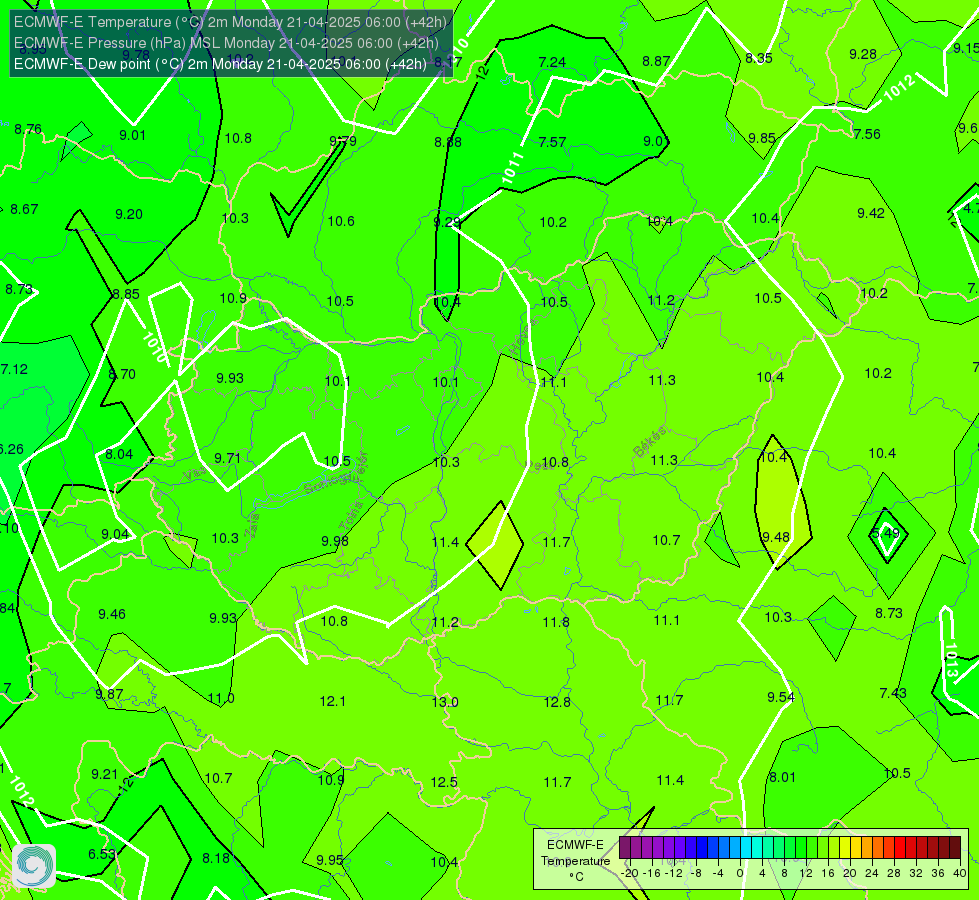Click the 7.12 temperature value
The image size is (979, 900).
pos(14,369)
